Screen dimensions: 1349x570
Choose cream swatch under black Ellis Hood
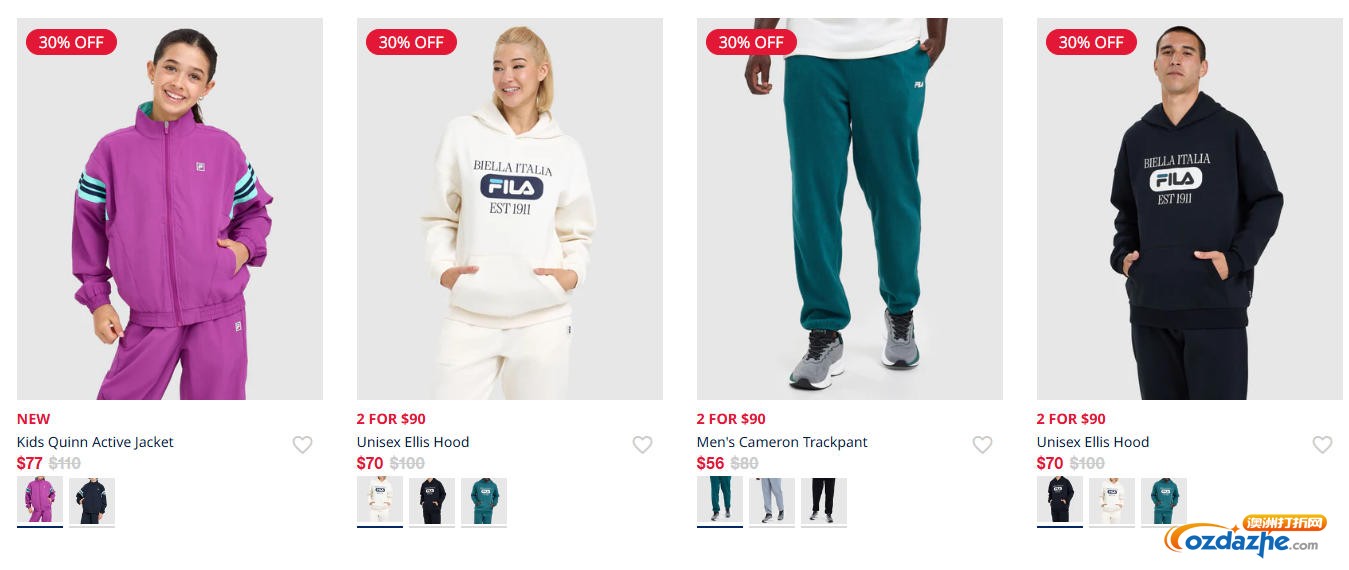tap(1112, 500)
